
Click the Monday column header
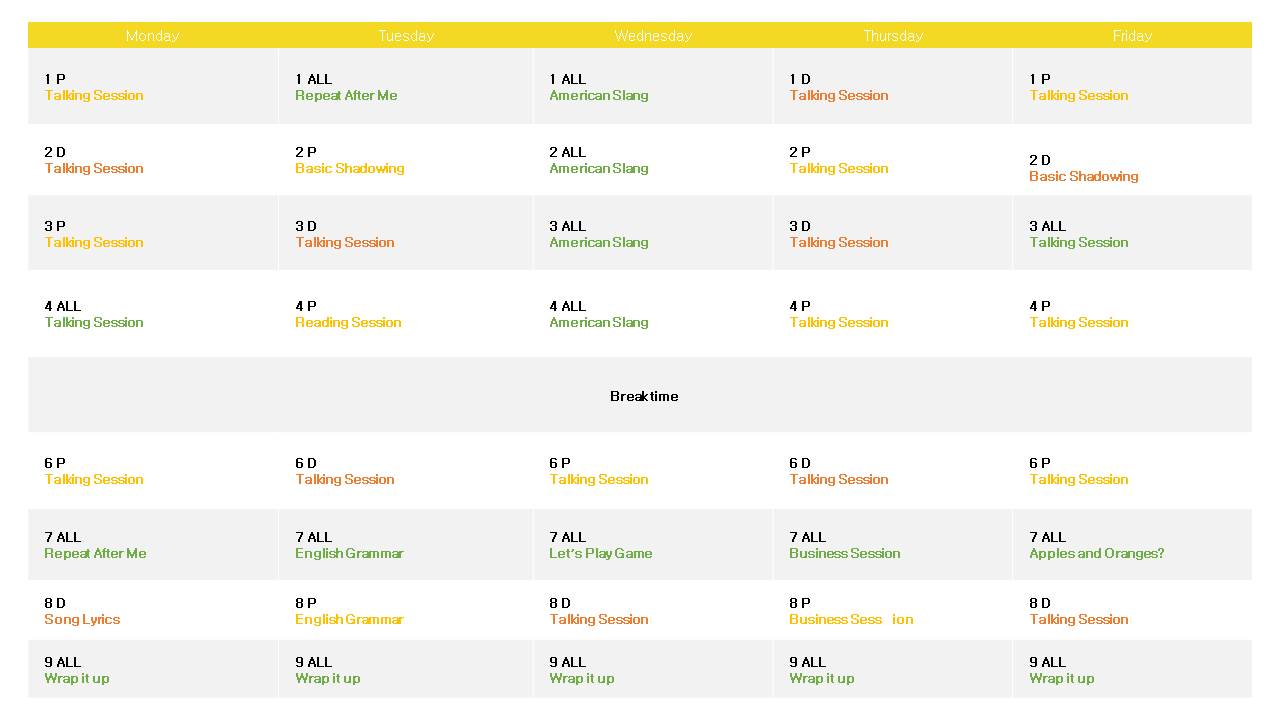pyautogui.click(x=152, y=35)
